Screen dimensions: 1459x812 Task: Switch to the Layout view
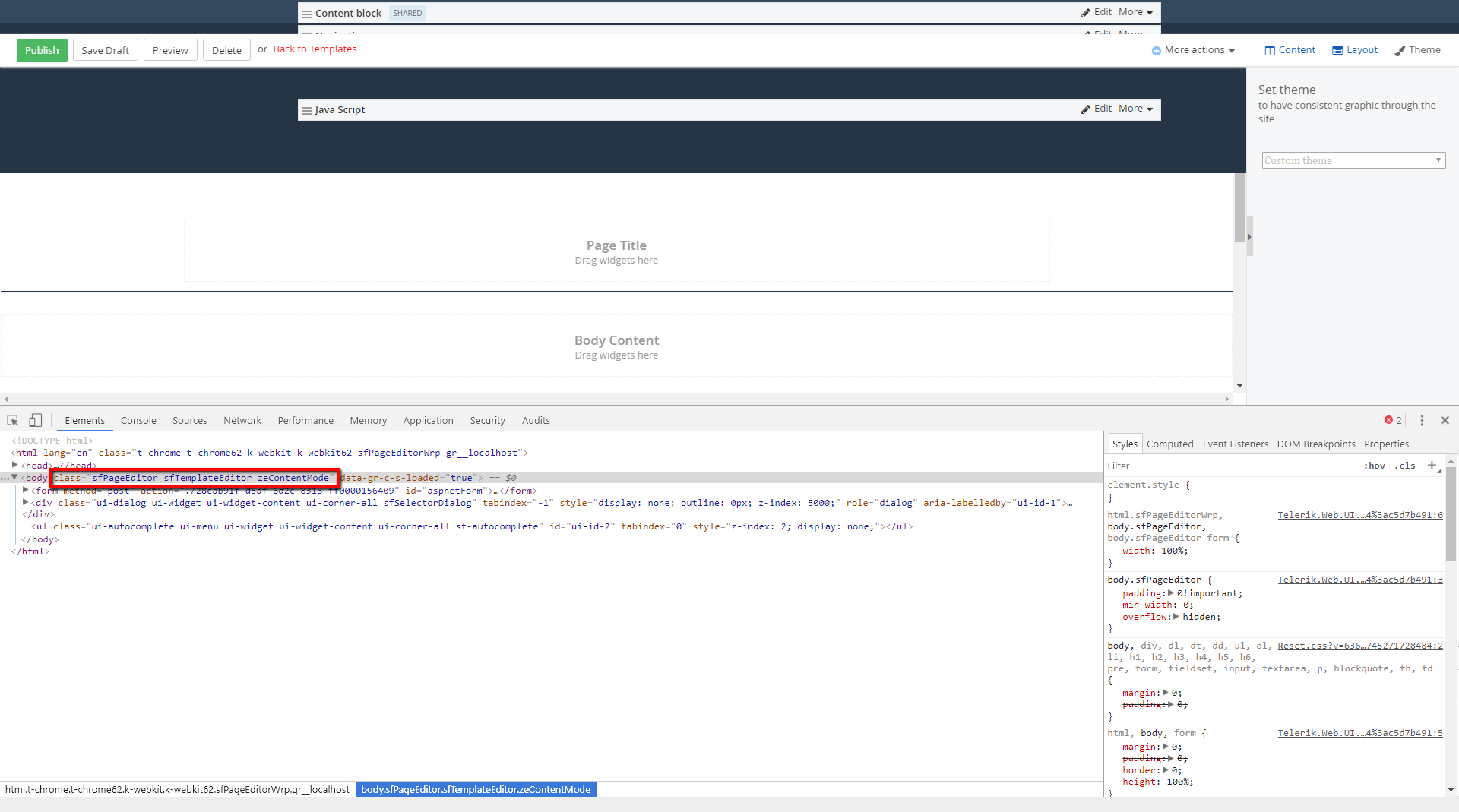(1355, 50)
